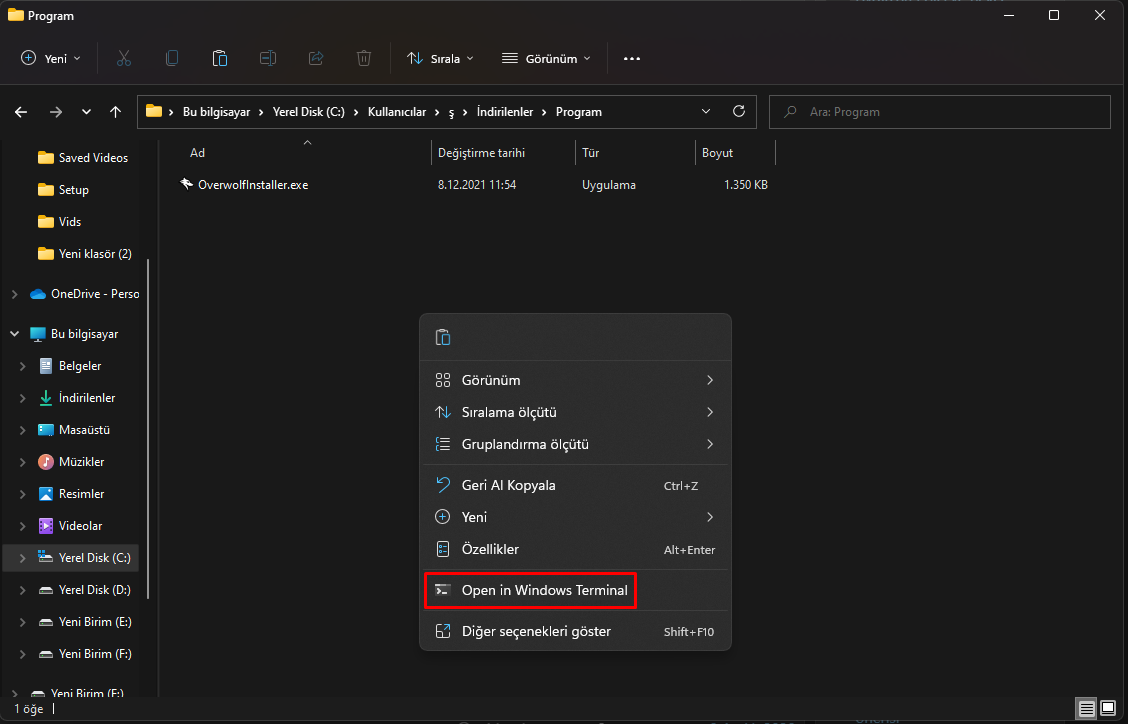The width and height of the screenshot is (1128, 724).
Task: Expand the Belgeler tree node
Action: click(22, 366)
